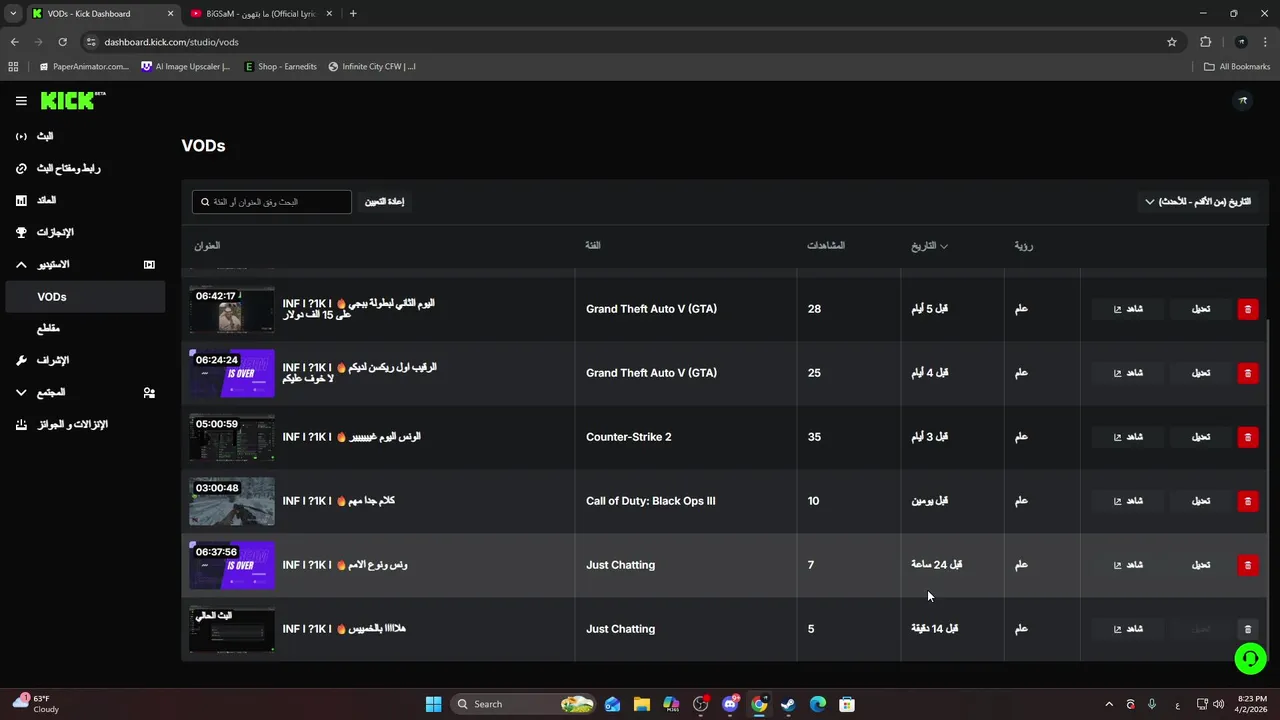1280x720 pixels.
Task: Sort by the التاريخ column header
Action: point(929,246)
